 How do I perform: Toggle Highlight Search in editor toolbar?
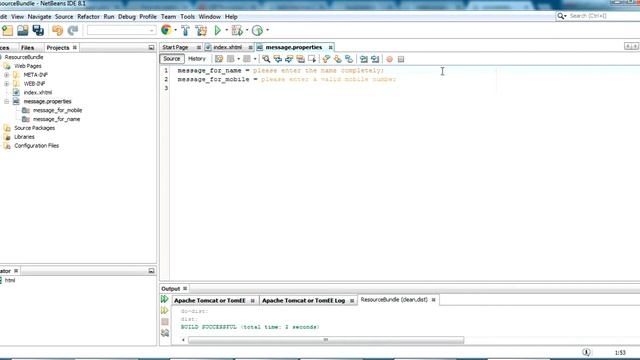click(x=300, y=59)
